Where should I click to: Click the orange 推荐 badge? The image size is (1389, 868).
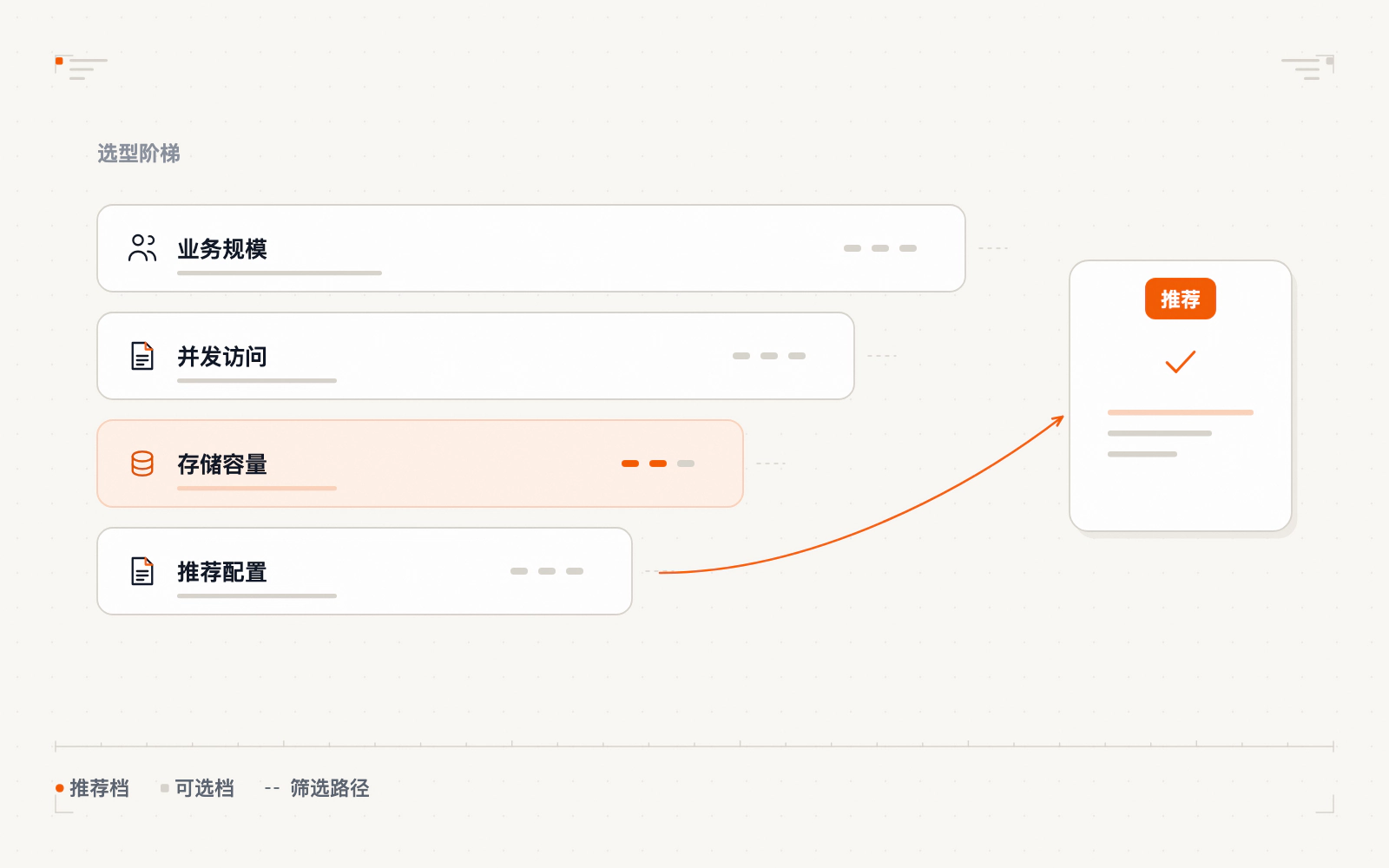pyautogui.click(x=1181, y=299)
